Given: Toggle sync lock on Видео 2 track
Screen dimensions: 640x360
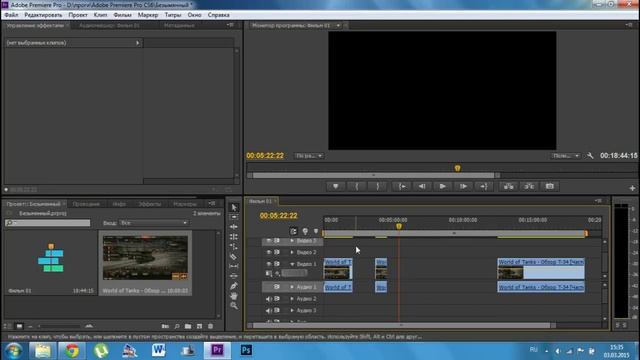Looking at the screenshot, I should 277,252.
